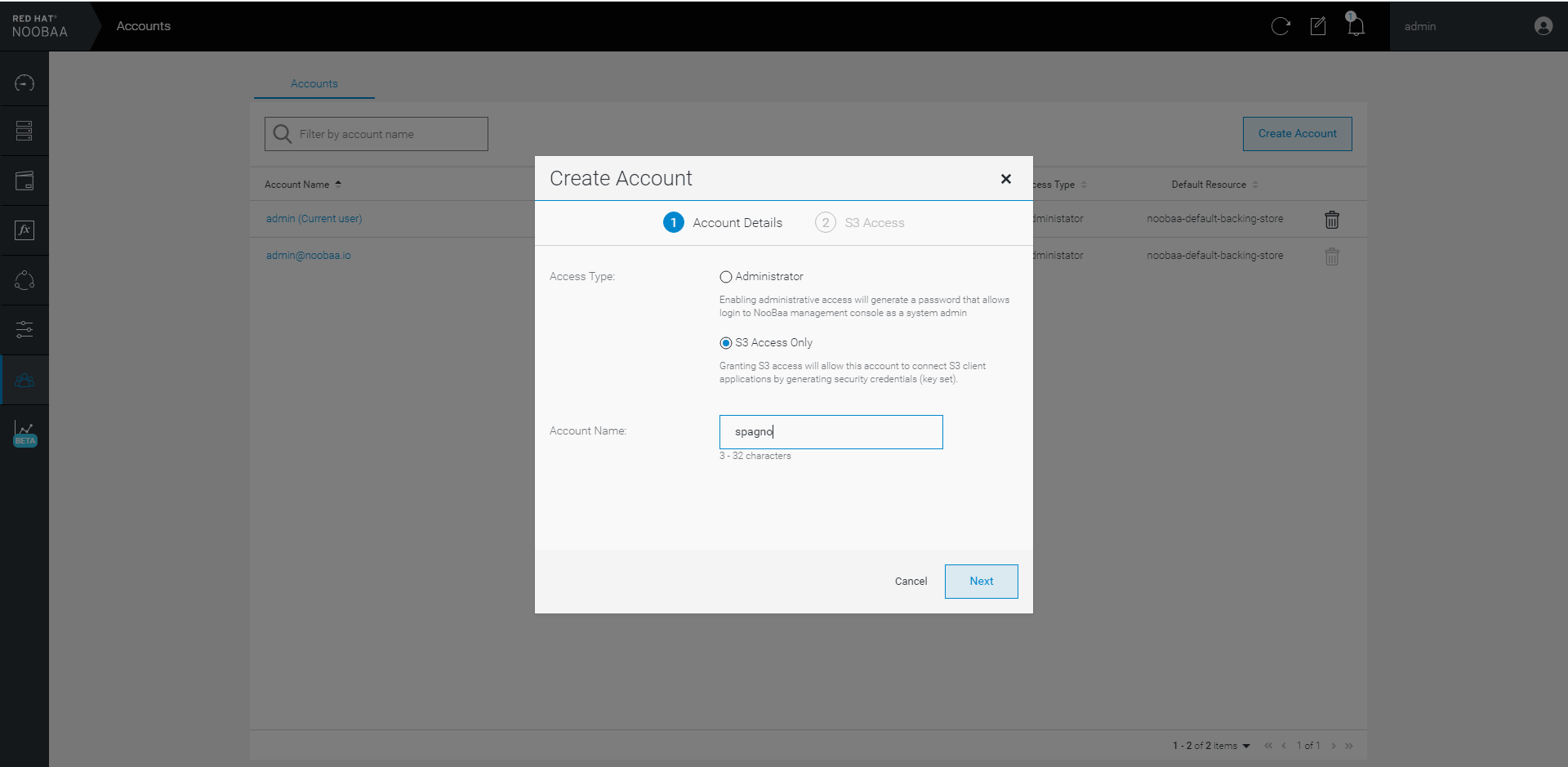The height and width of the screenshot is (767, 1568).
Task: Go to S3 Access wizard step
Action: 860,223
